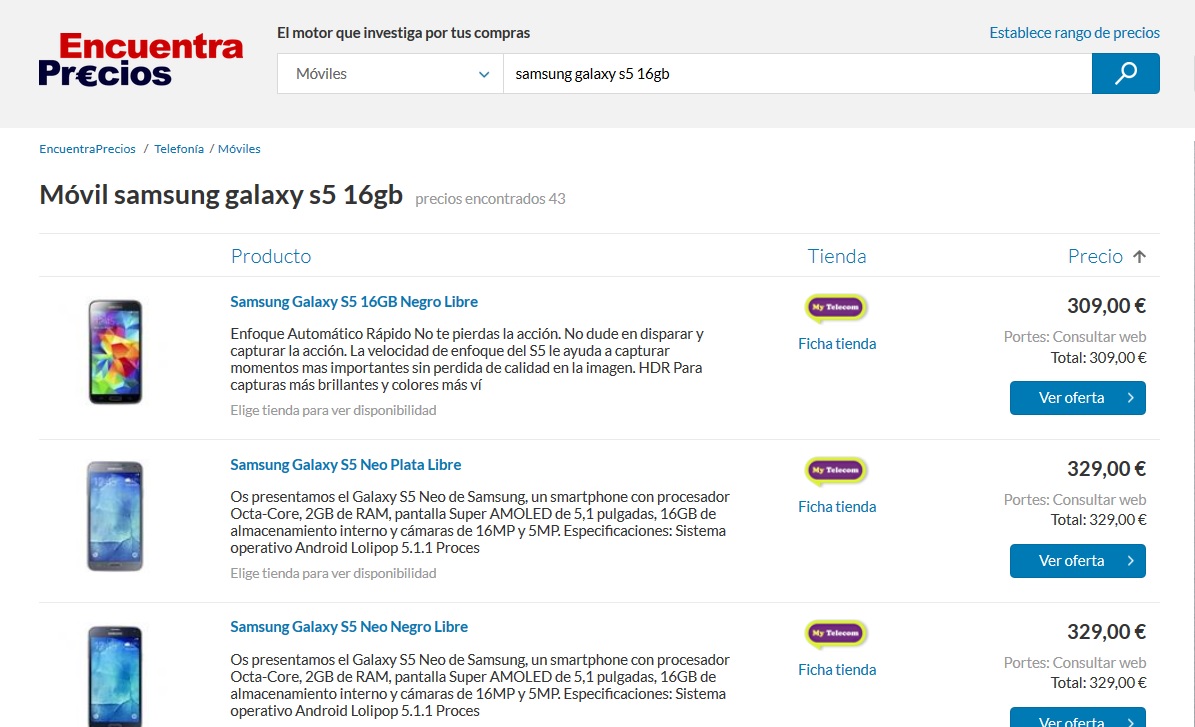Go to the EncuentraPrecios breadcrumb link
Image resolution: width=1195 pixels, height=727 pixels.
point(87,149)
